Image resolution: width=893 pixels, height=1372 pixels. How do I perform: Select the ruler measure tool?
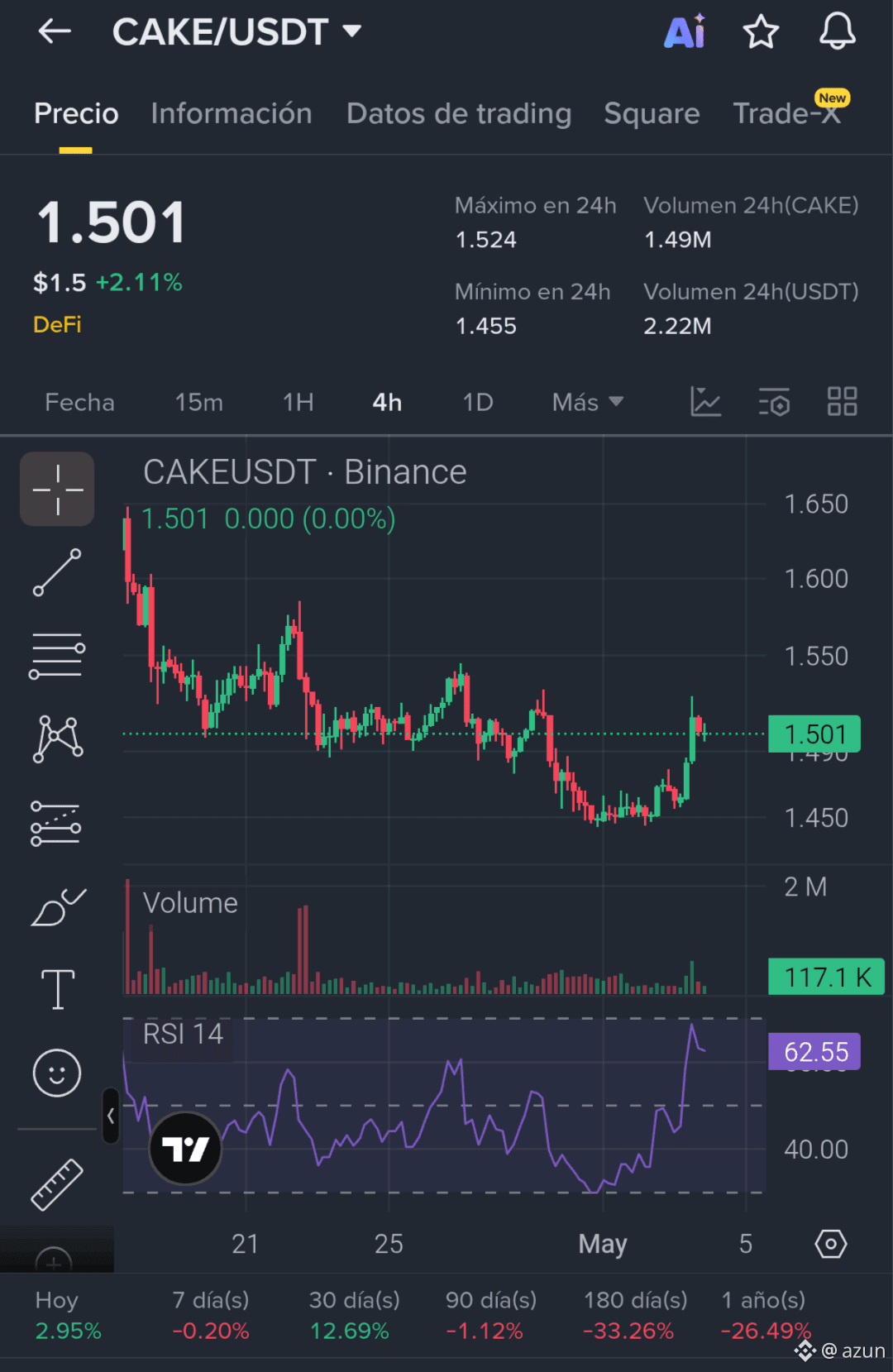57,1184
